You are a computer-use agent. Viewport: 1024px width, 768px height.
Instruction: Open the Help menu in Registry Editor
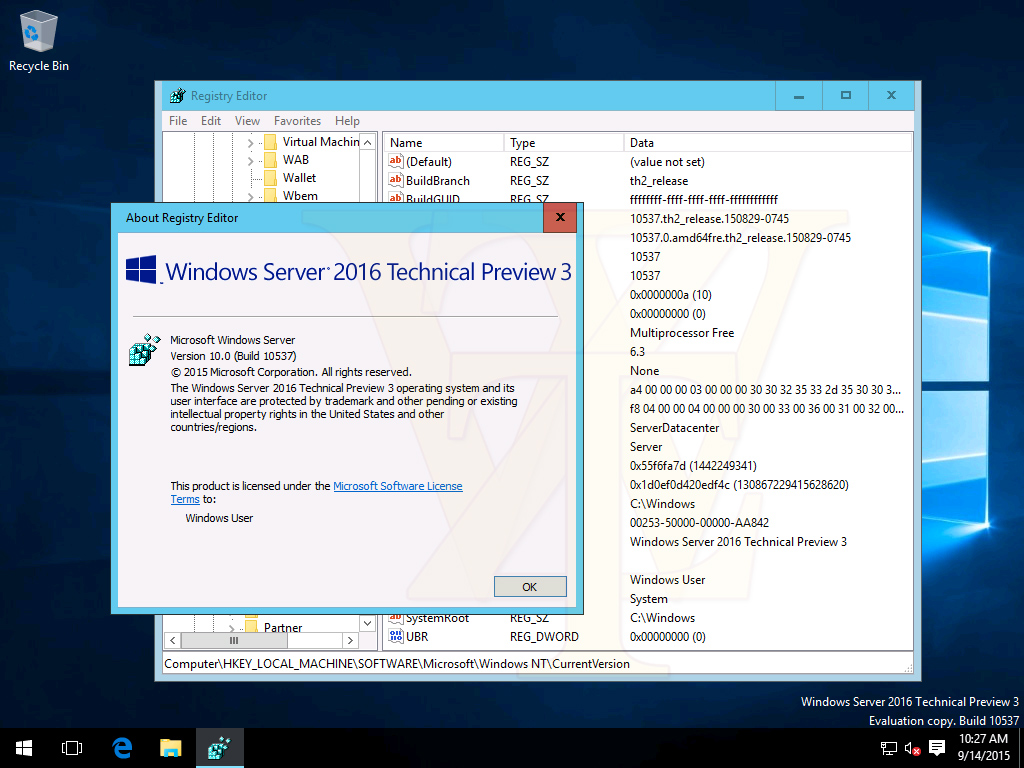point(347,121)
